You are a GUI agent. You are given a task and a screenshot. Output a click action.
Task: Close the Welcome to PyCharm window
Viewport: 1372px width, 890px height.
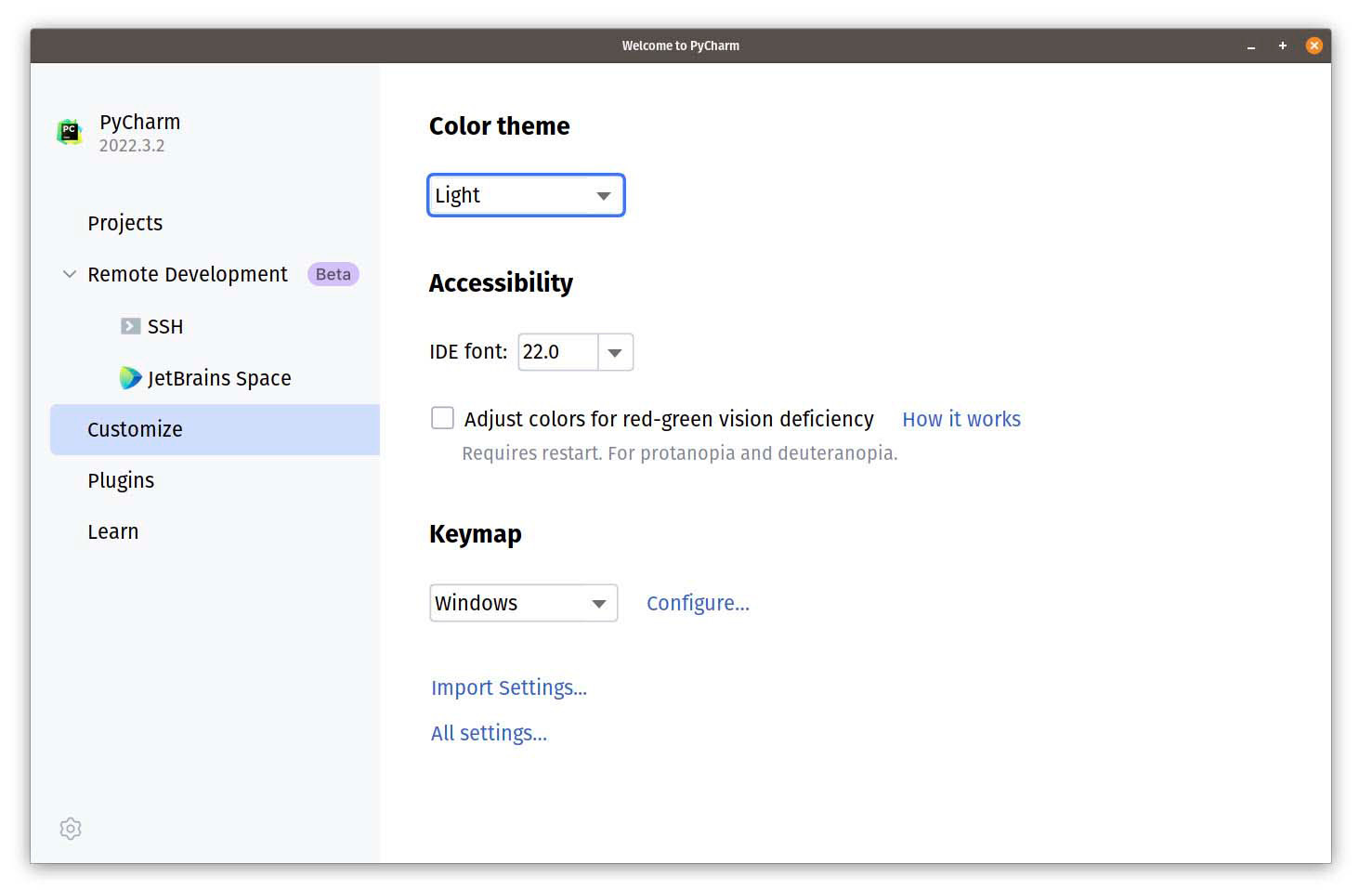pos(1314,46)
